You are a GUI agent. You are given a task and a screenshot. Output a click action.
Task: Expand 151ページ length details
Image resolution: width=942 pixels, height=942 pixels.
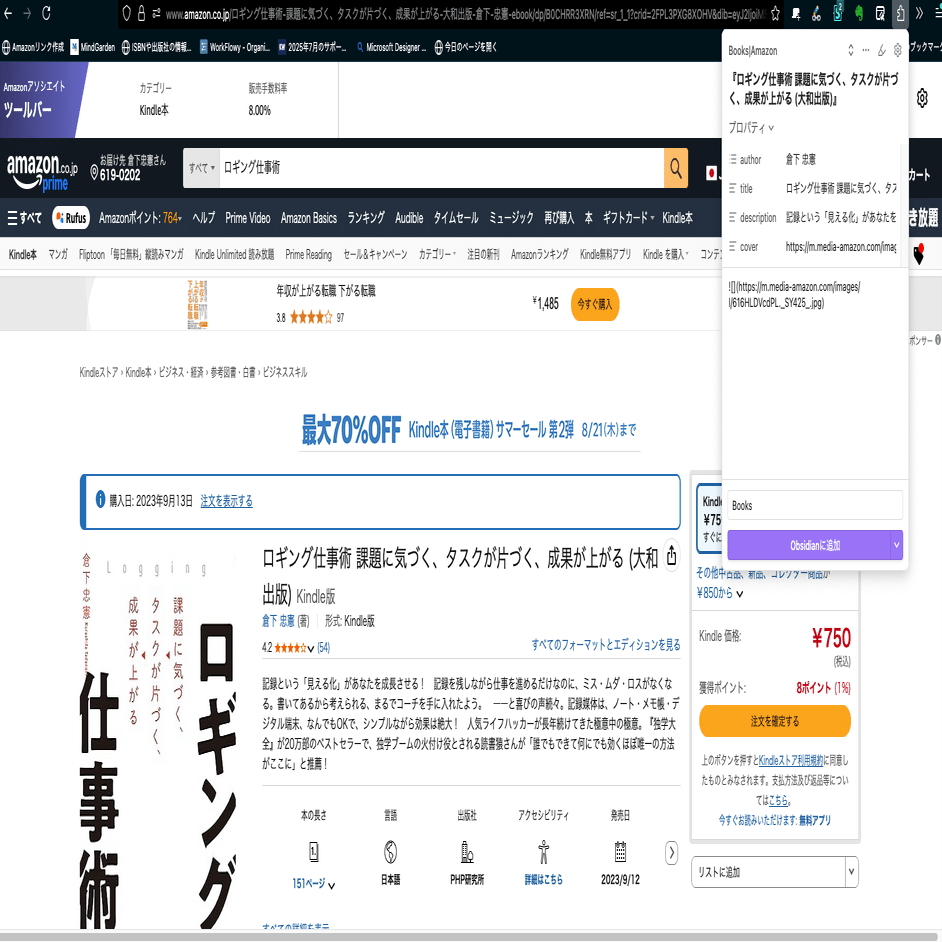[x=314, y=884]
